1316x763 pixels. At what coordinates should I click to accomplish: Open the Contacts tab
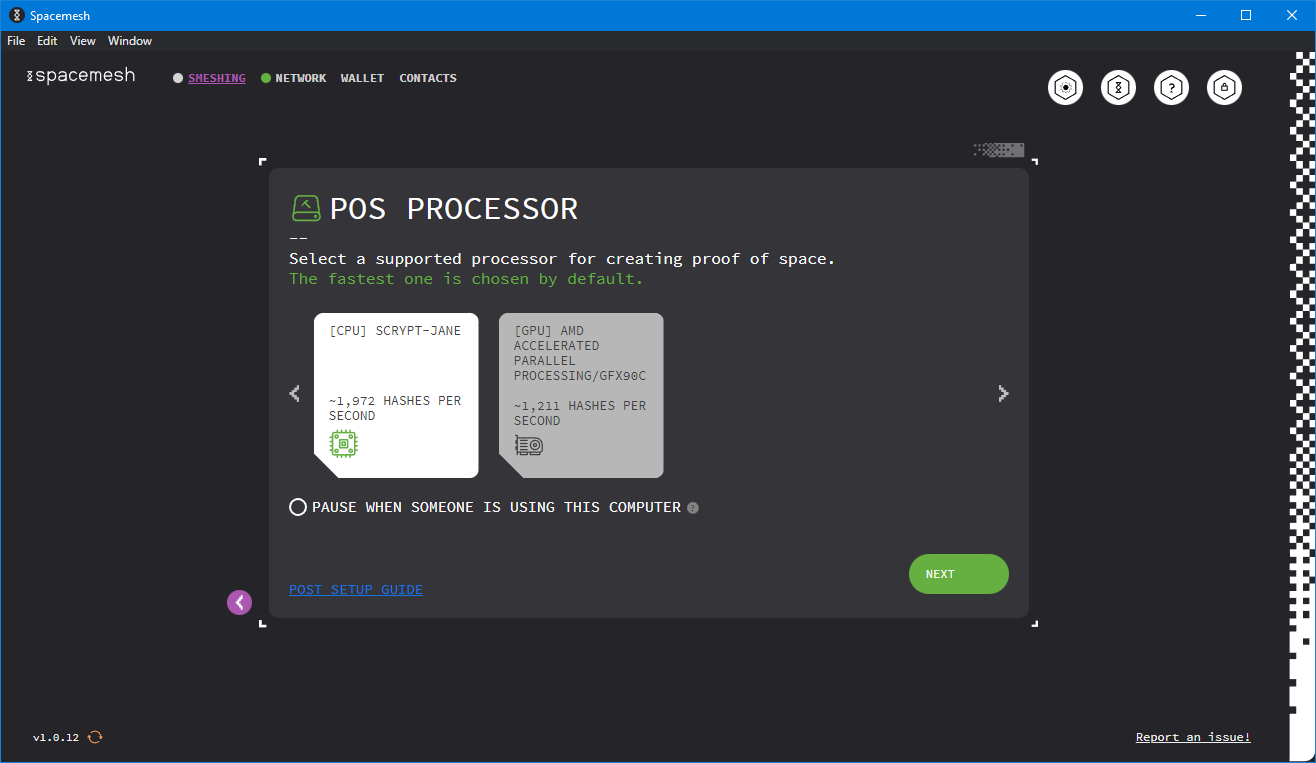(x=428, y=78)
